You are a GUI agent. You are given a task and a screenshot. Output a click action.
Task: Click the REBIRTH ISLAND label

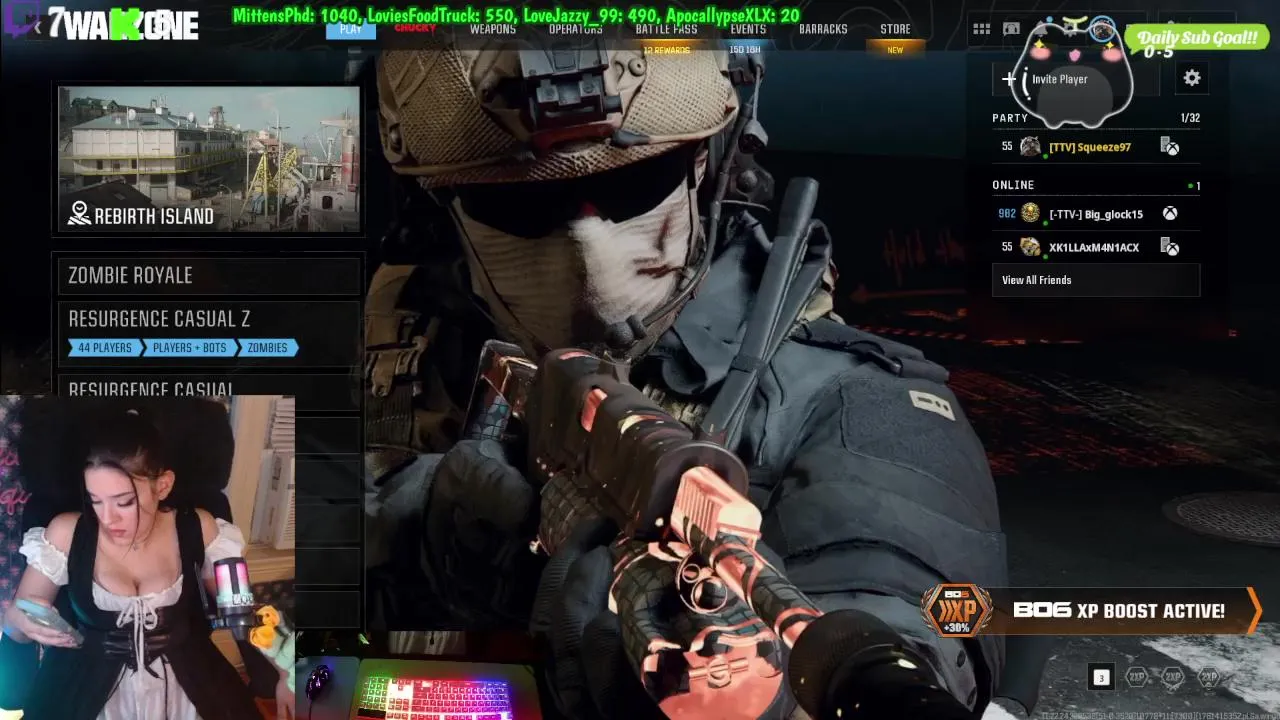click(x=153, y=215)
